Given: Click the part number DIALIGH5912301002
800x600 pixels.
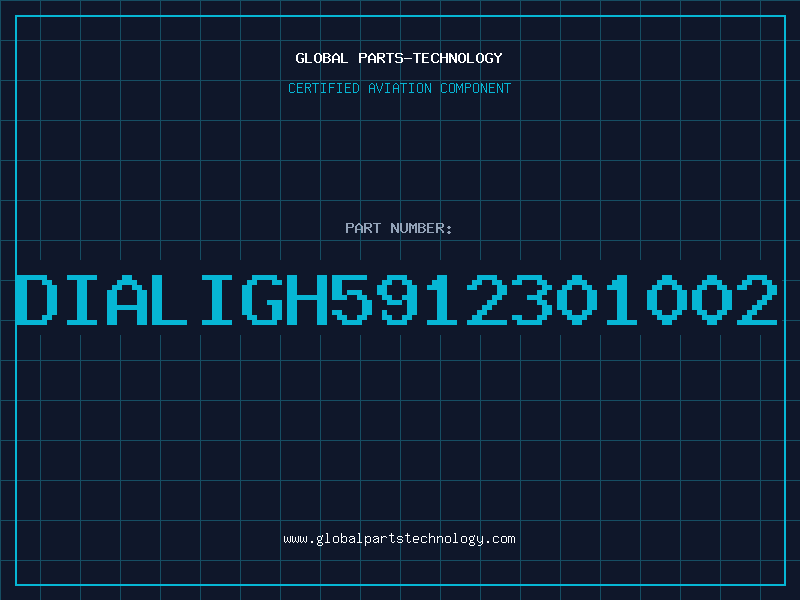Looking at the screenshot, I should 396,300.
